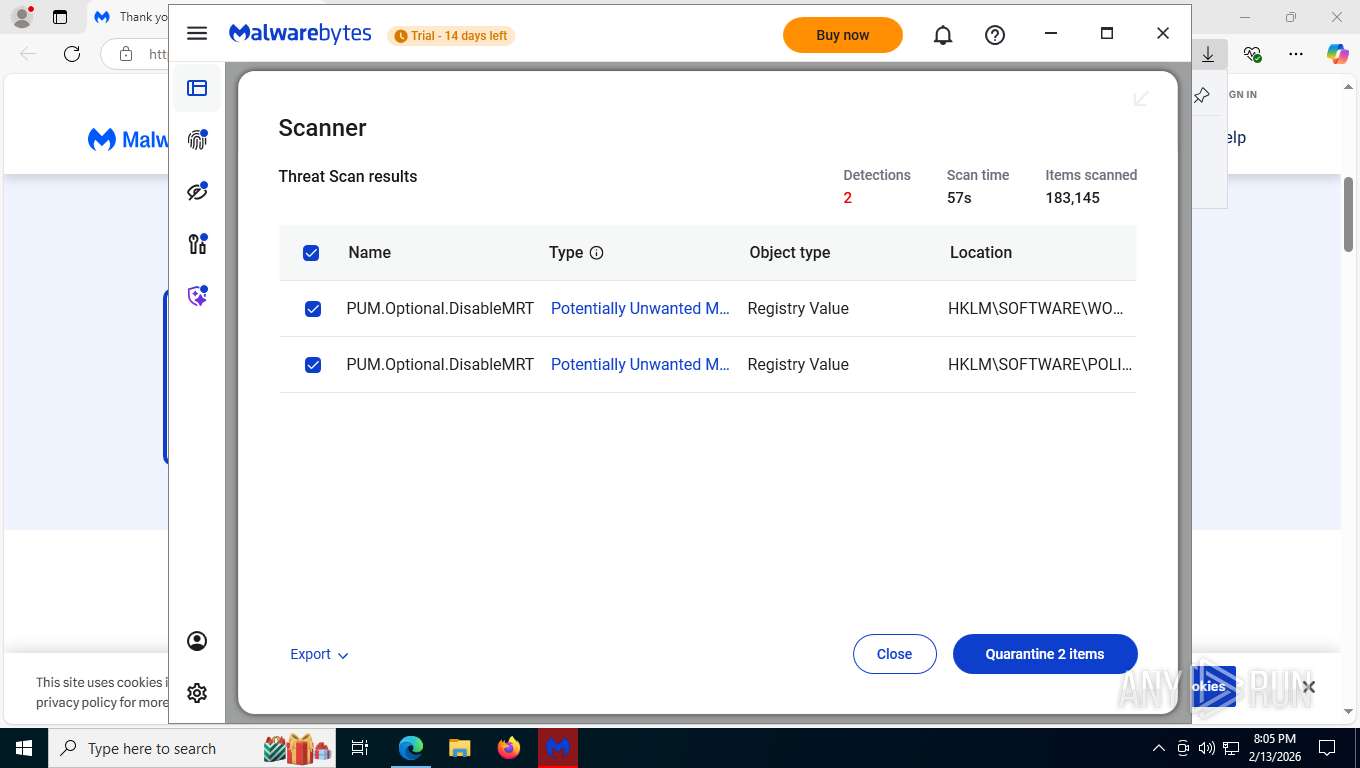Click the Edge page vertical scrollbar
Image resolution: width=1360 pixels, height=768 pixels.
[1348, 214]
